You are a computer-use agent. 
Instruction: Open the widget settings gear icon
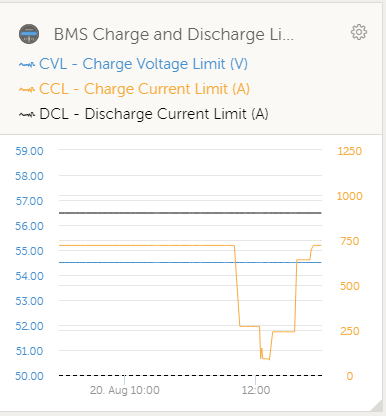(359, 32)
